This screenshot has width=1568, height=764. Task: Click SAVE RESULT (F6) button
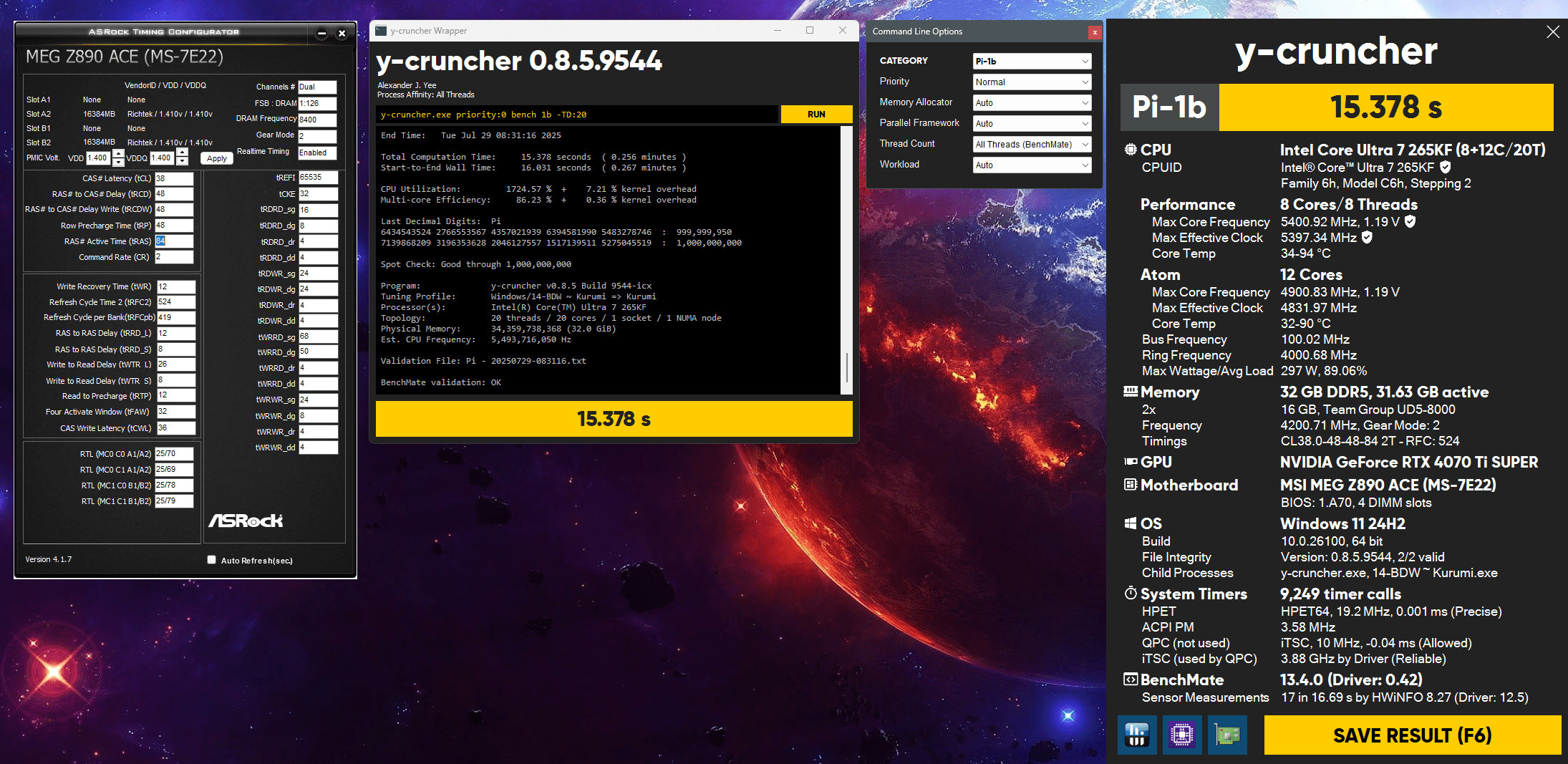(x=1412, y=735)
